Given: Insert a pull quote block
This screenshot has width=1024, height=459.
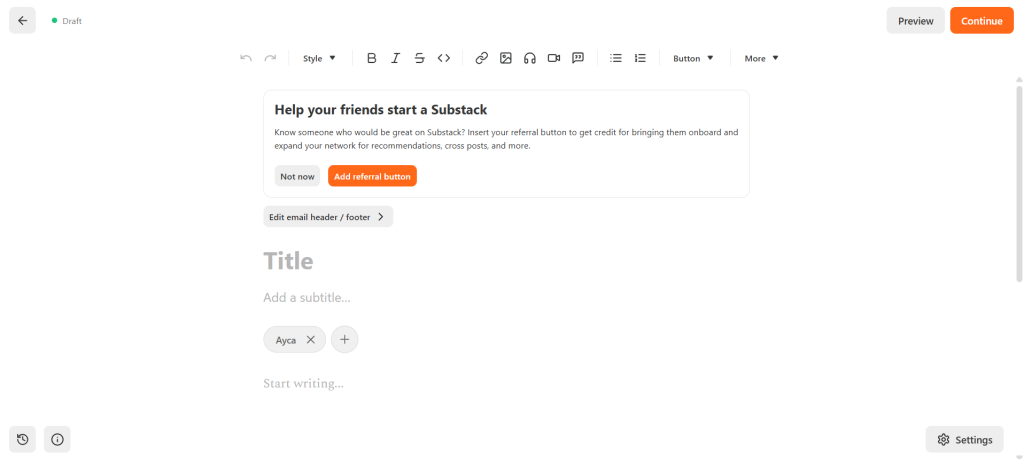Looking at the screenshot, I should tap(578, 58).
